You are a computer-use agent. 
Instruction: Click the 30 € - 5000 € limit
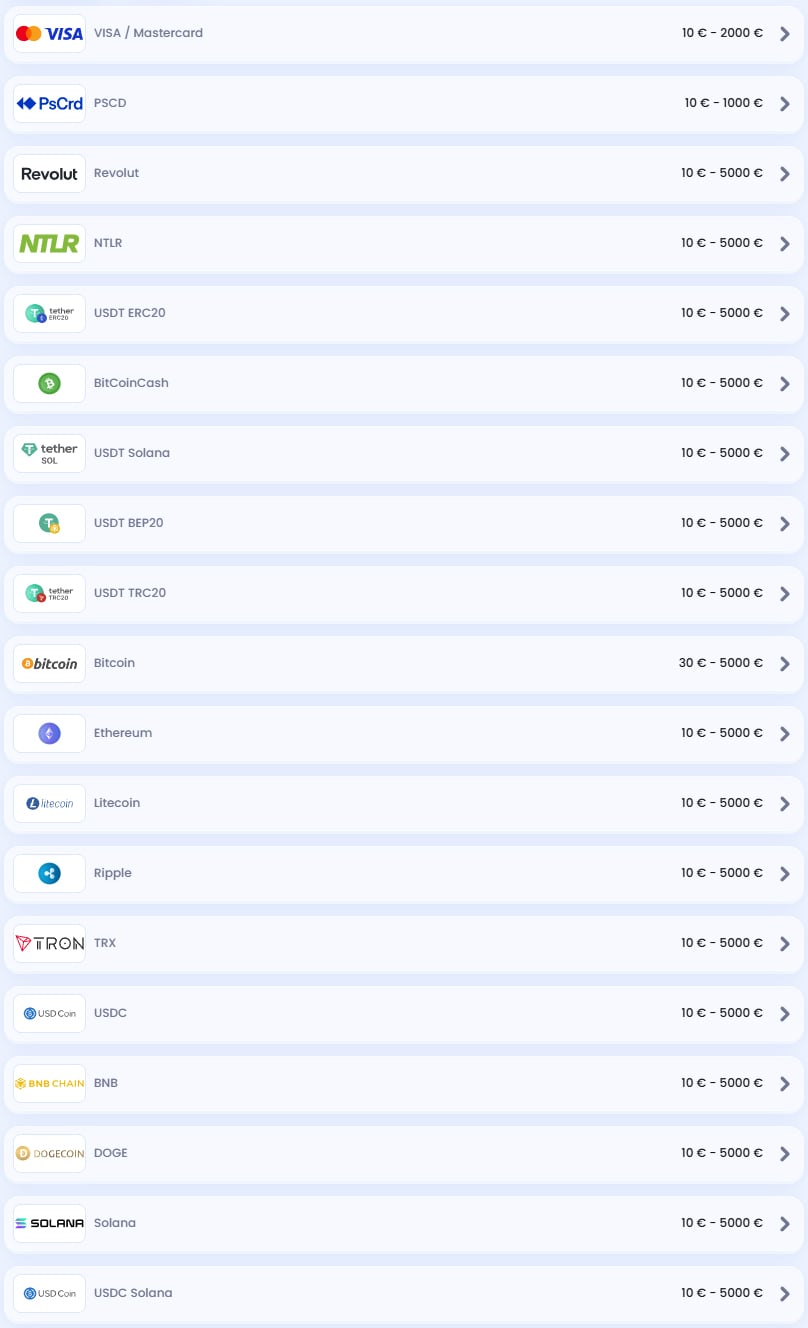pyautogui.click(x=720, y=663)
